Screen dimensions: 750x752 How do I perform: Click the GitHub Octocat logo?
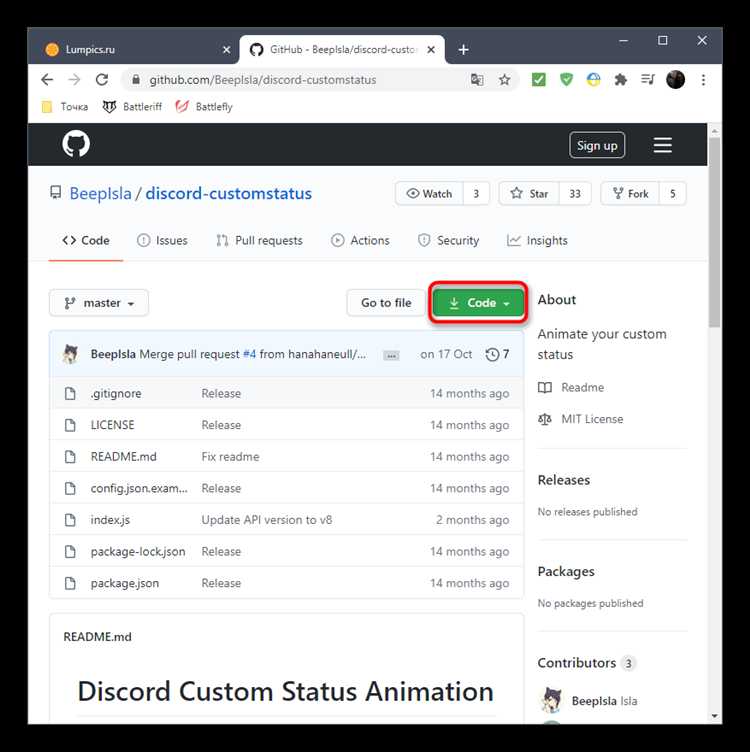pos(76,144)
